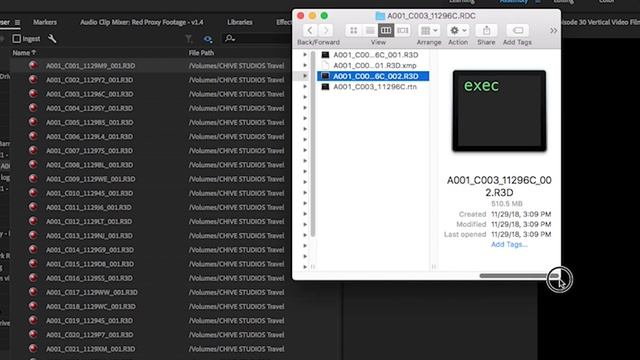Click the Finder horizontal scrollbar
The image size is (640, 360).
[519, 276]
